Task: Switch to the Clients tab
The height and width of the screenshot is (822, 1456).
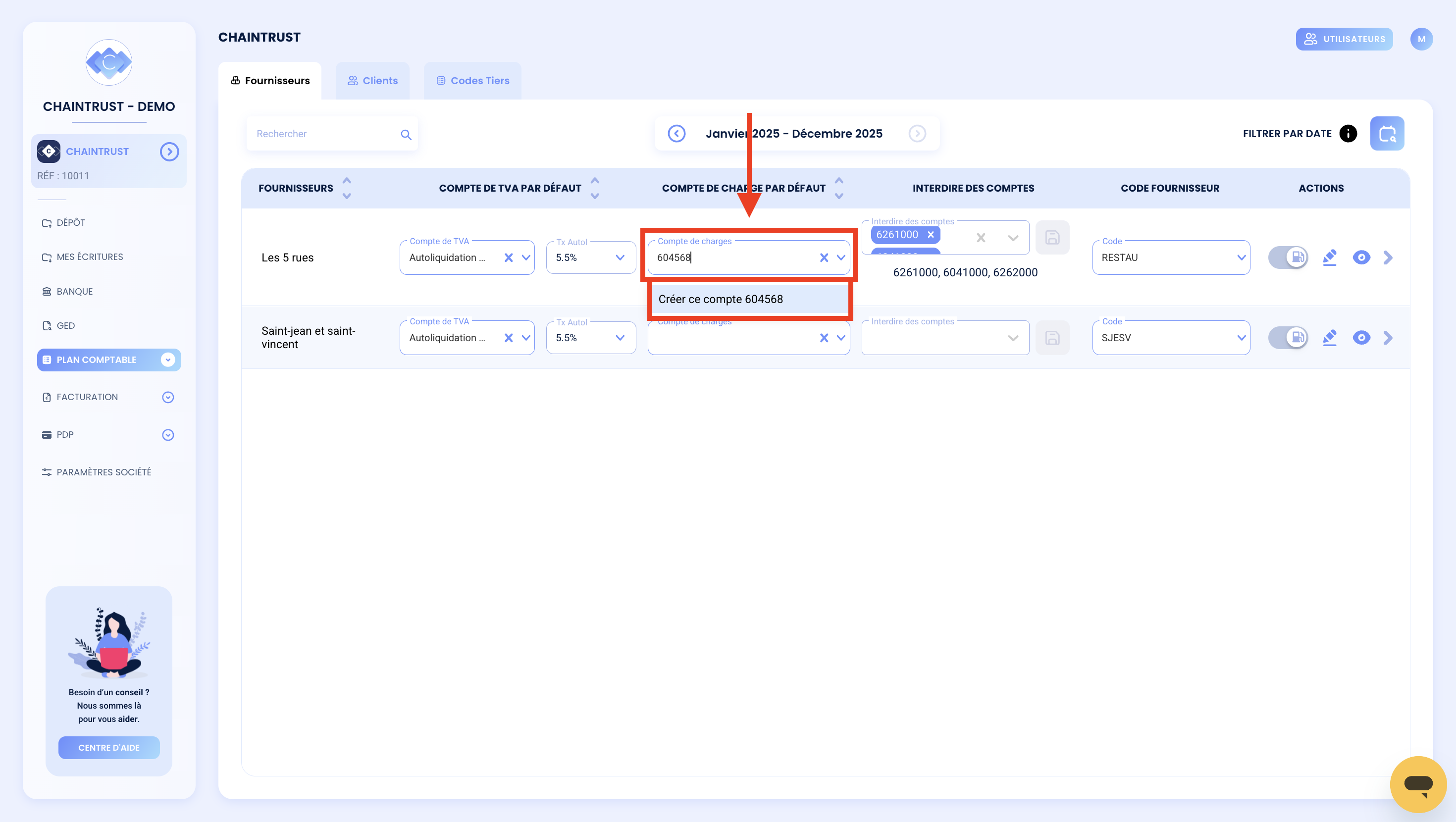Action: (x=372, y=81)
